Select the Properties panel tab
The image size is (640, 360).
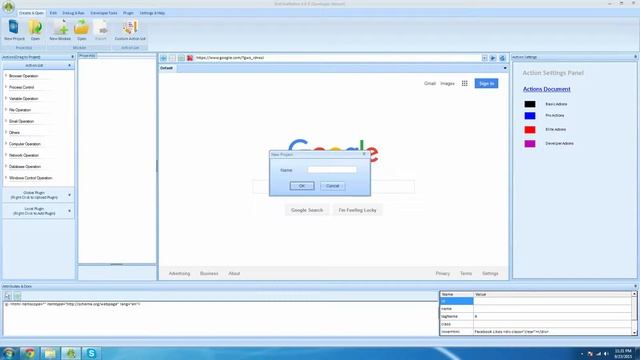click(x=87, y=56)
